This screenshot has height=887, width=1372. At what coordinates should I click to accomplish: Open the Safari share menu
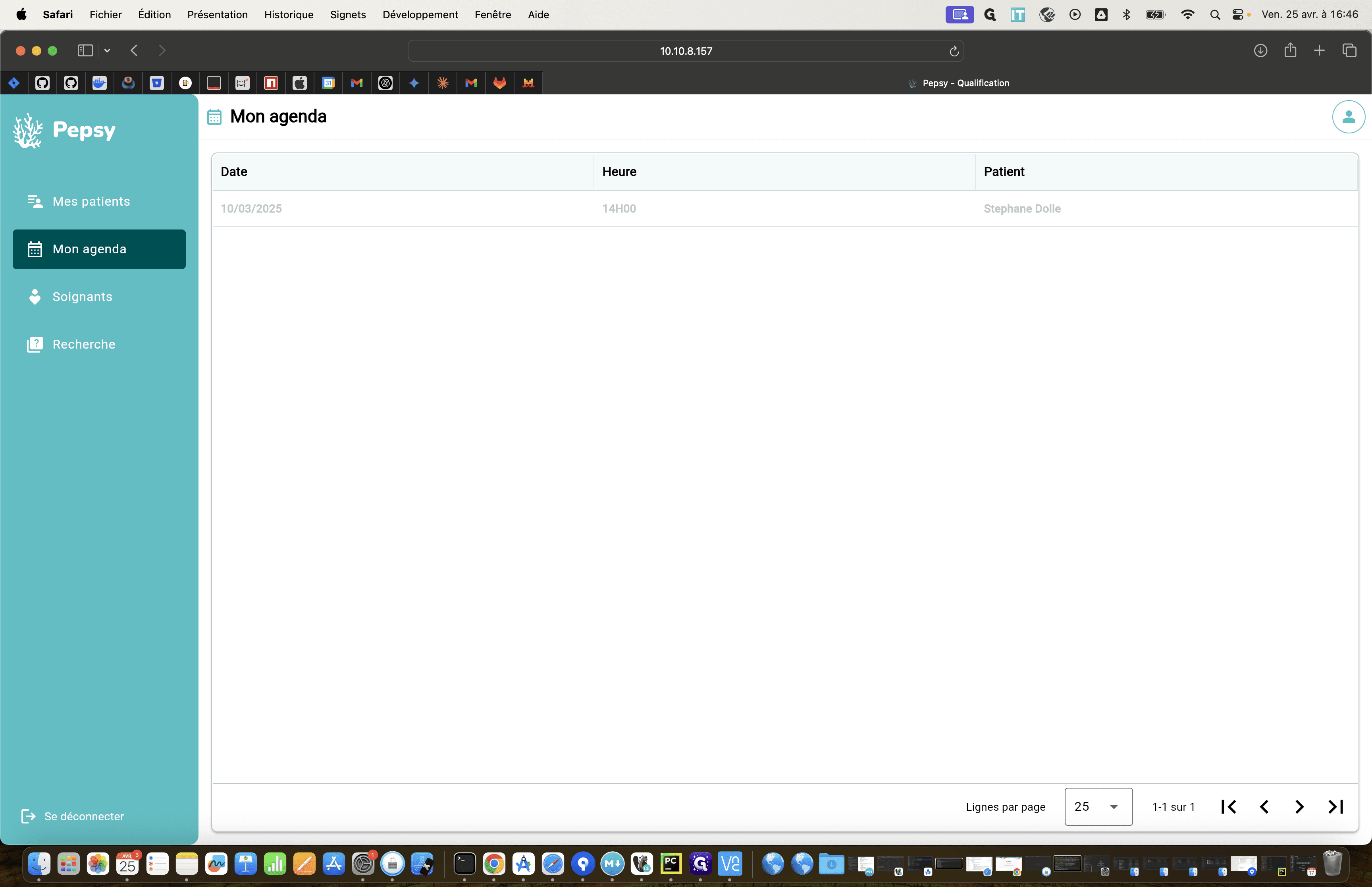pos(1290,50)
